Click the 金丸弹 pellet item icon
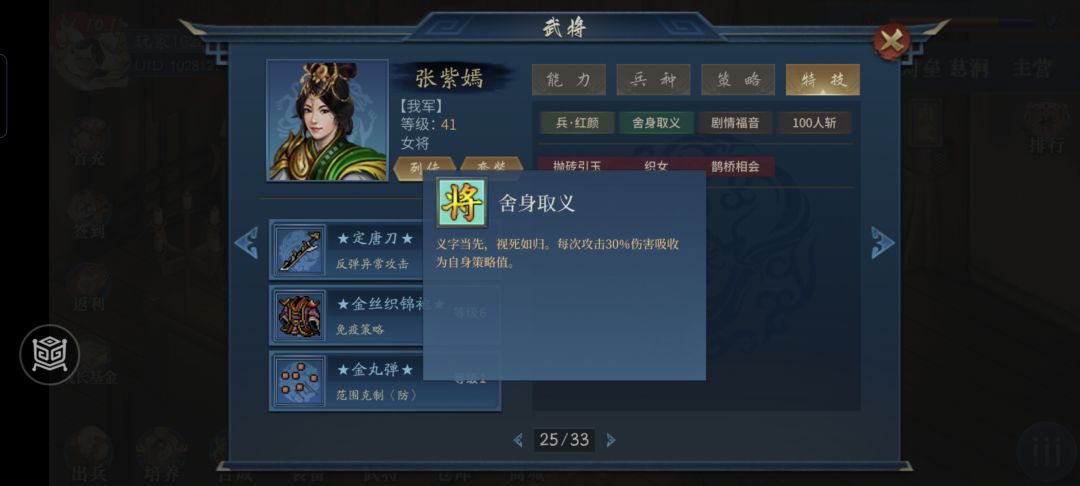 (300, 381)
